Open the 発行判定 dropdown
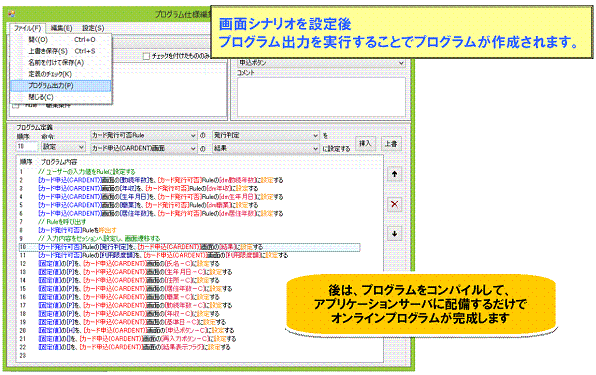The height and width of the screenshot is (375, 596). pyautogui.click(x=266, y=135)
